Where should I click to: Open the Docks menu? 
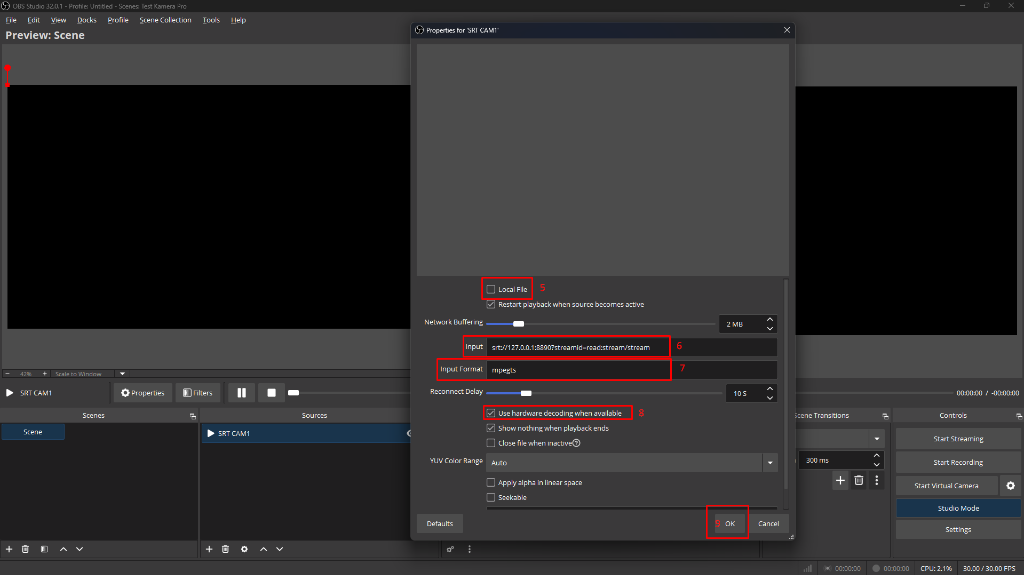[87, 20]
